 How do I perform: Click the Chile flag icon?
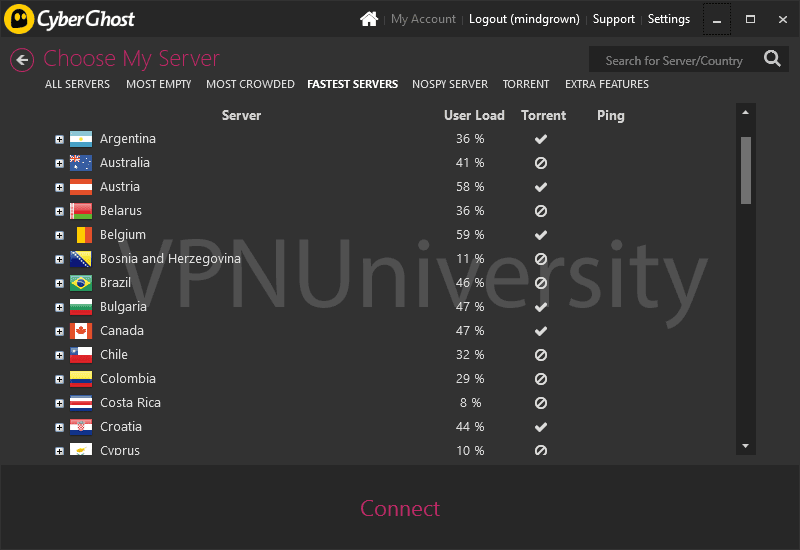(81, 355)
